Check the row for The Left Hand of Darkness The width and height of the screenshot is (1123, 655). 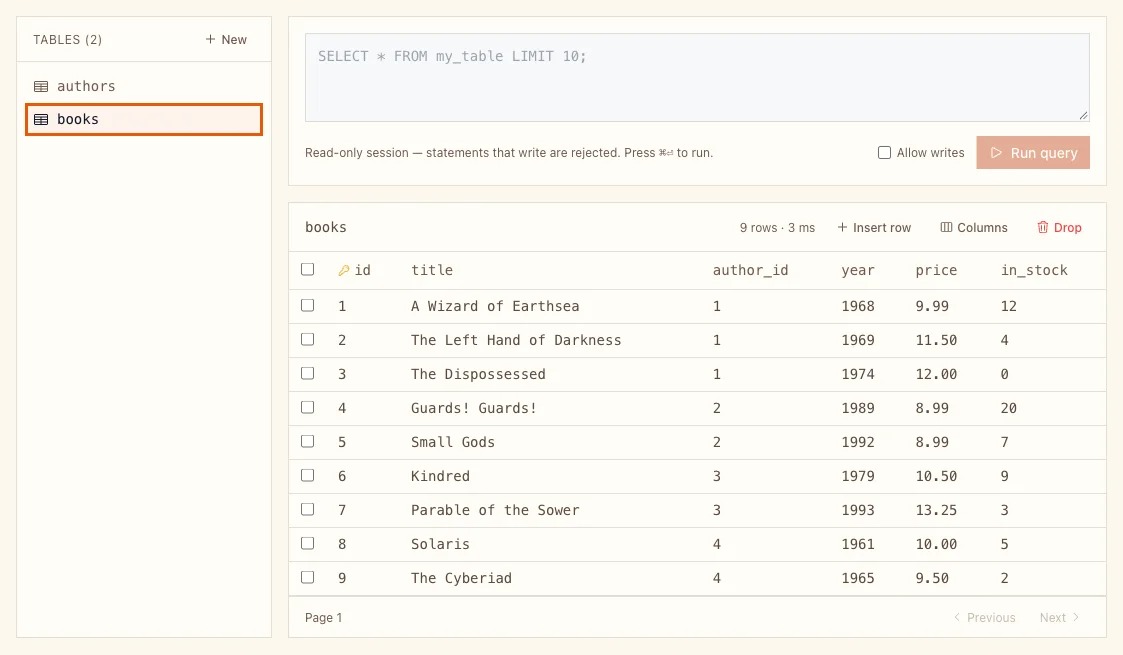pyautogui.click(x=307, y=339)
